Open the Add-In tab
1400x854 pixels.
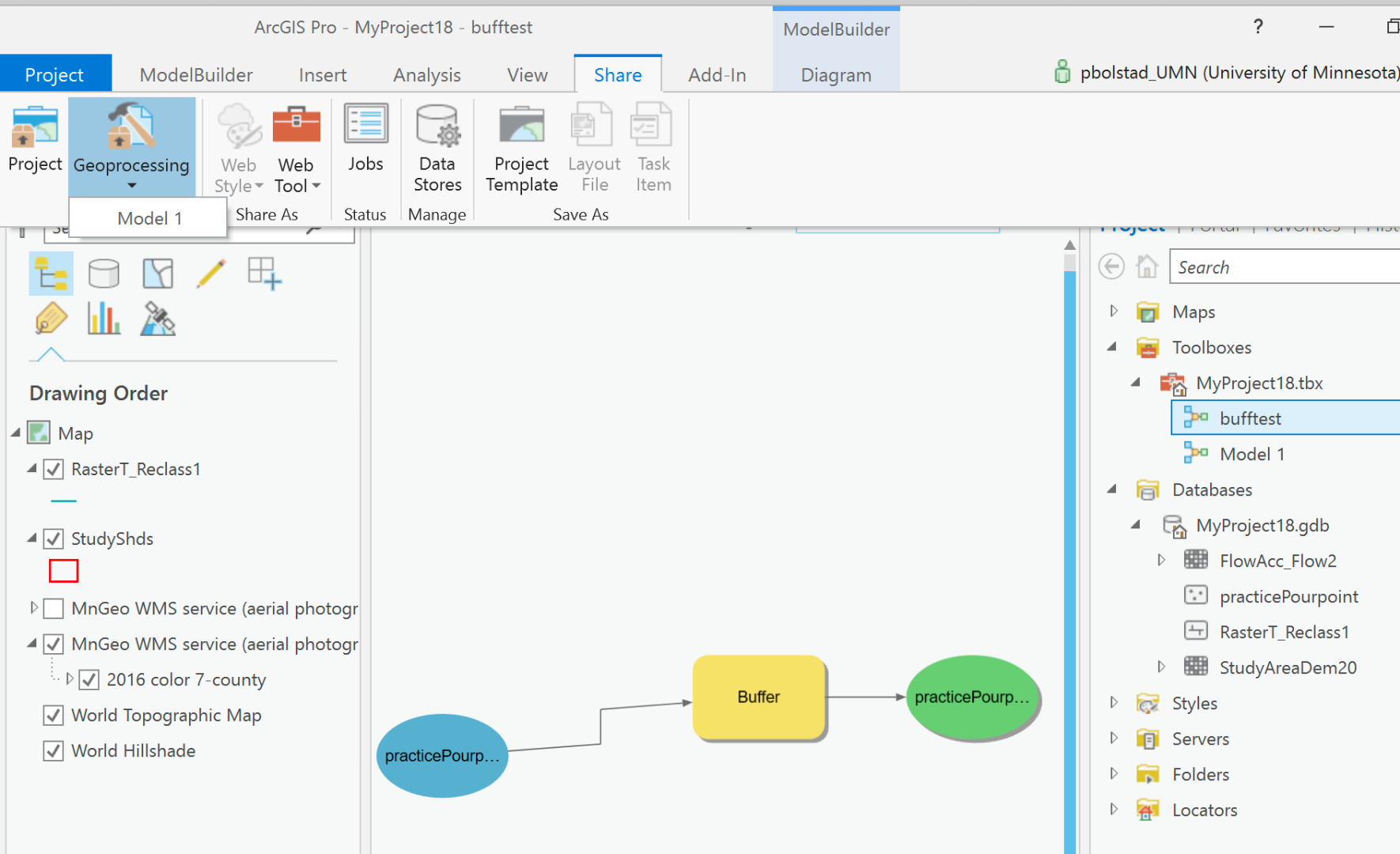pos(717,74)
